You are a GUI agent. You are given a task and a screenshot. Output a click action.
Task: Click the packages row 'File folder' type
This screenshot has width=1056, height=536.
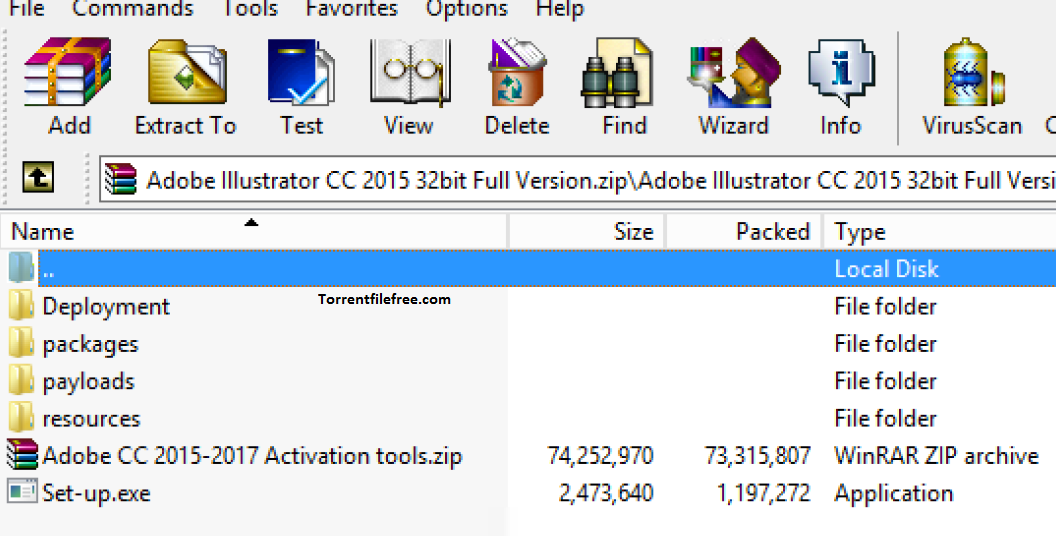(x=885, y=343)
